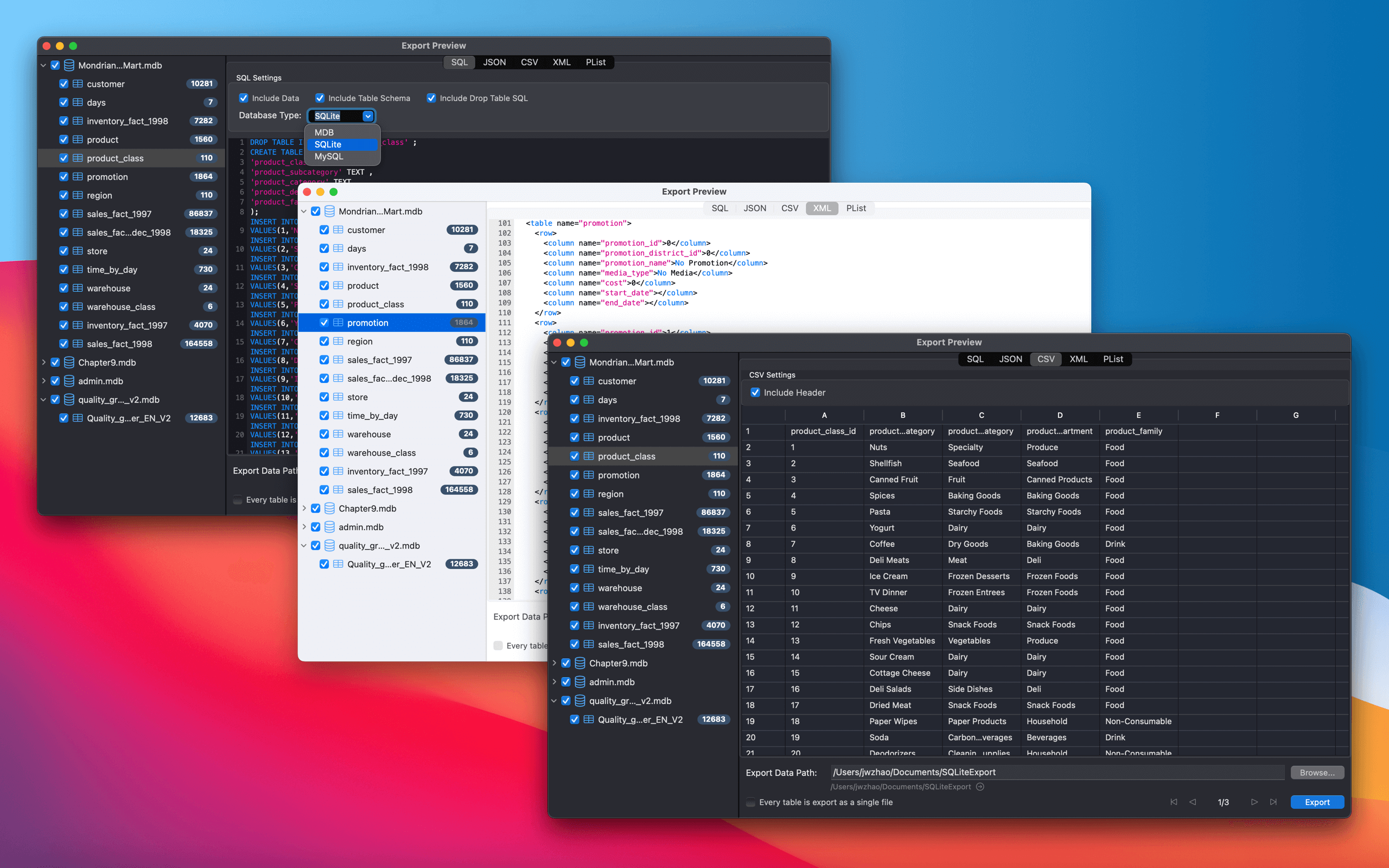The height and width of the screenshot is (868, 1389).
Task: Click the circular arrow icon next to the export path
Action: [x=980, y=787]
